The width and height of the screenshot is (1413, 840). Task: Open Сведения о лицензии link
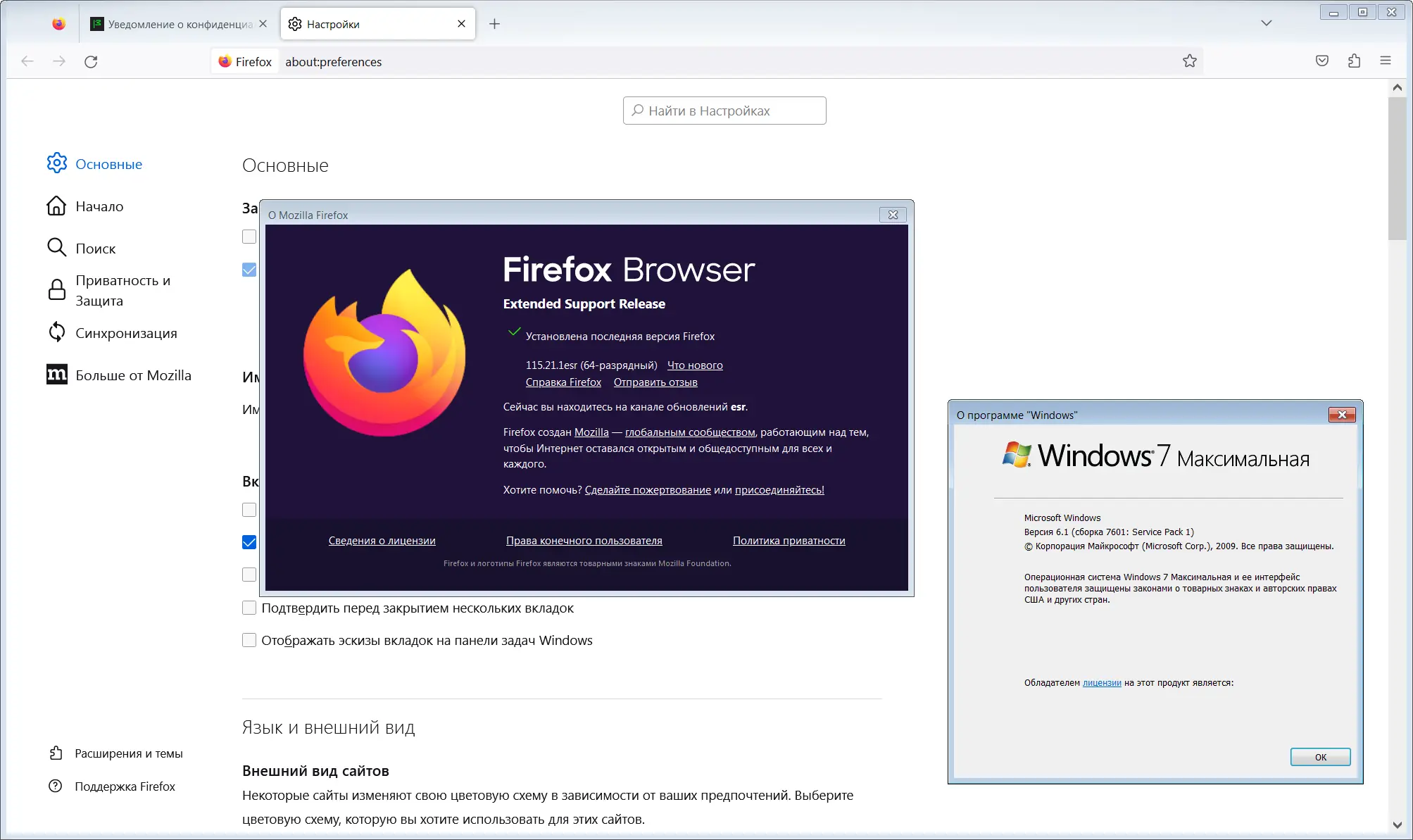point(382,541)
